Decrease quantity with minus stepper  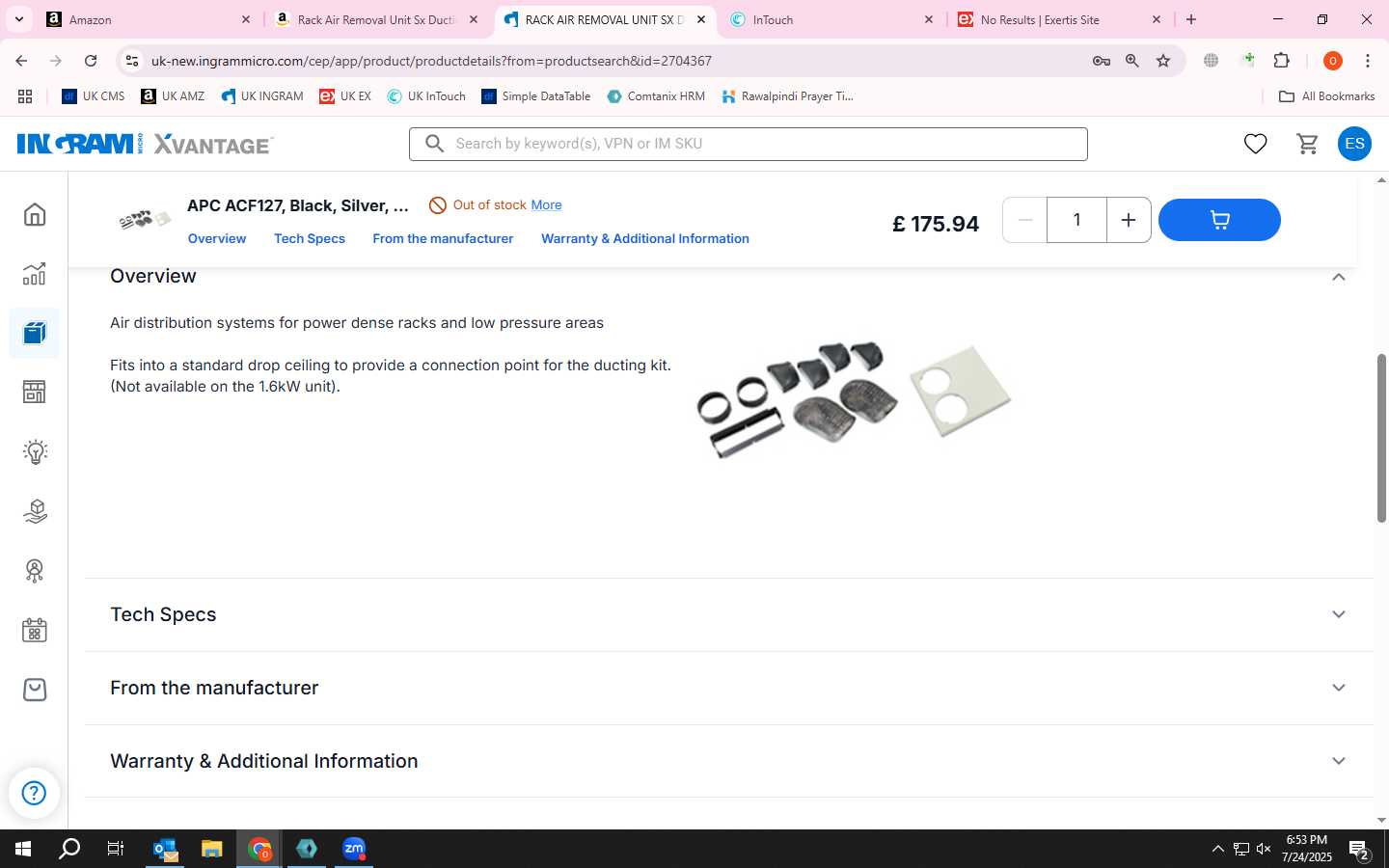tap(1025, 220)
